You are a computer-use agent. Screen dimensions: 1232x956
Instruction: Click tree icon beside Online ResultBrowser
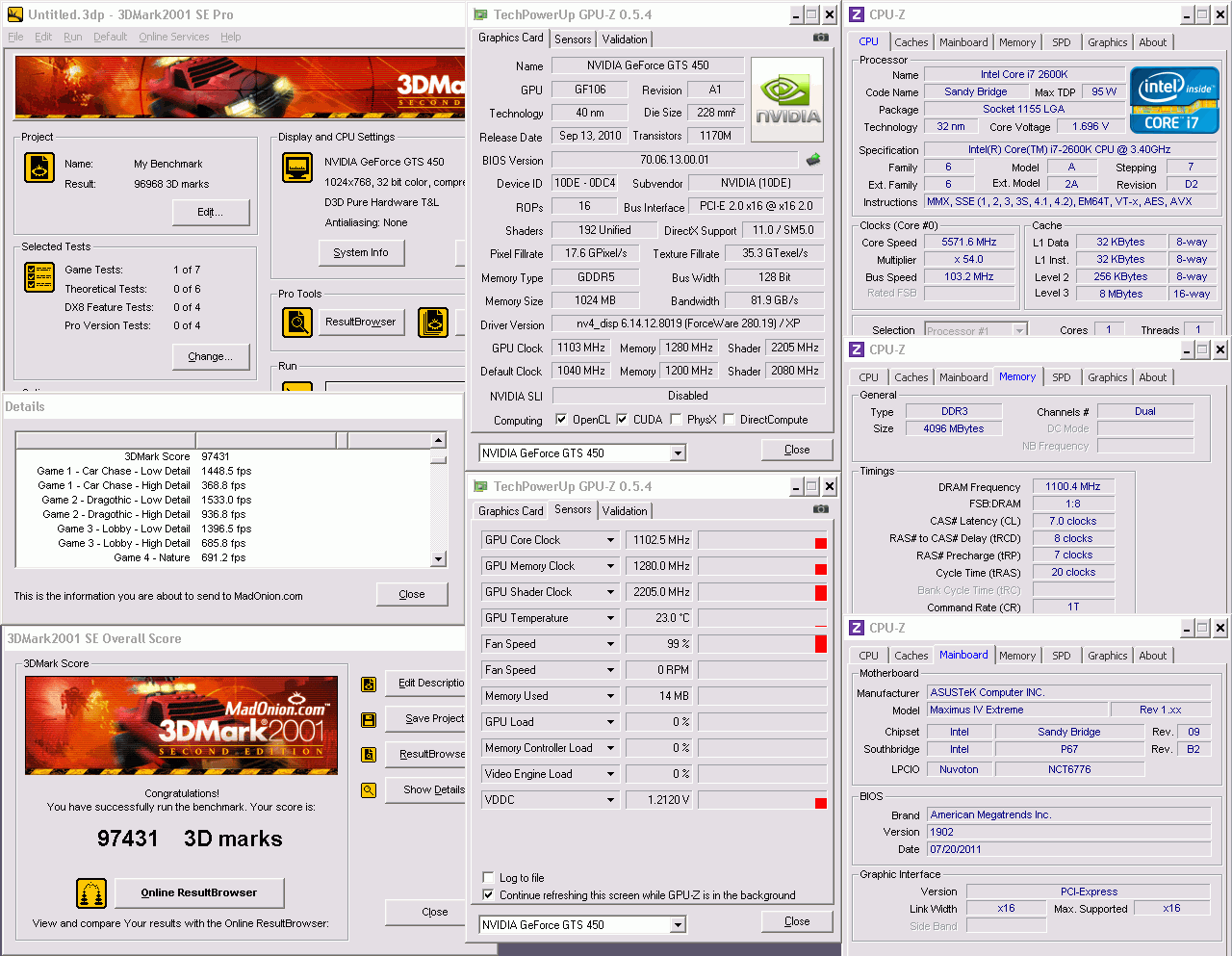(91, 893)
